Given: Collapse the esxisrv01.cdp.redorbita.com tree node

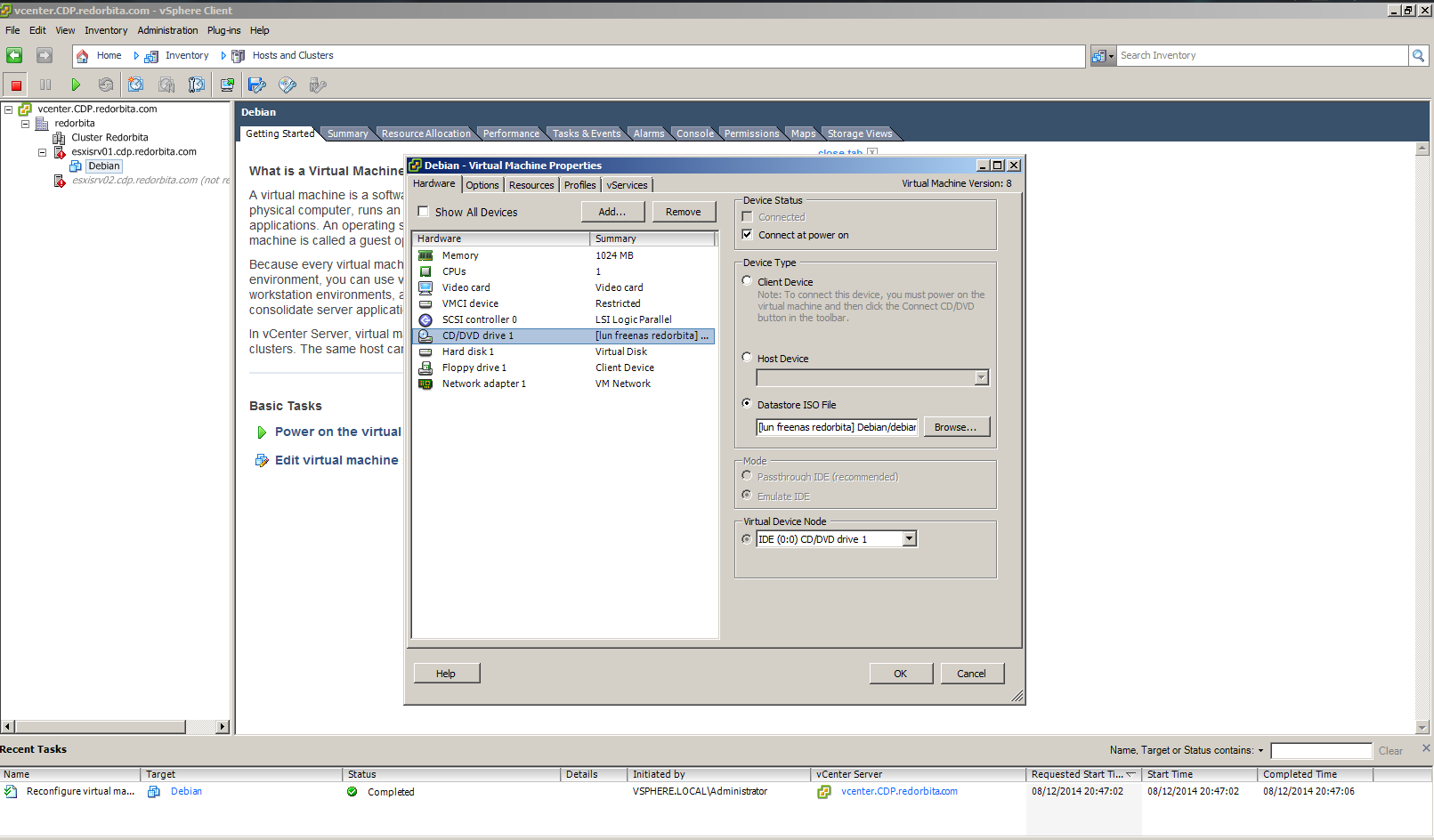Looking at the screenshot, I should click(42, 152).
